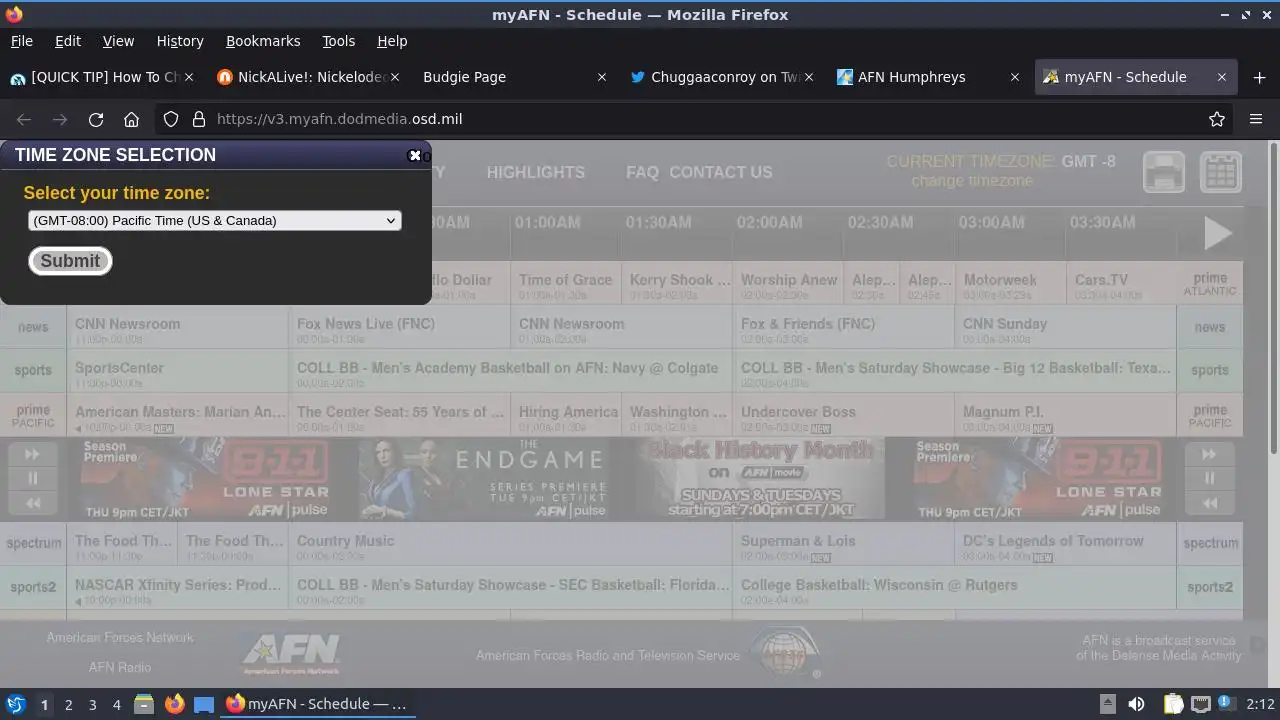Viewport: 1280px width, 720px height.
Task: Open the time zone dropdown list
Action: tap(215, 220)
